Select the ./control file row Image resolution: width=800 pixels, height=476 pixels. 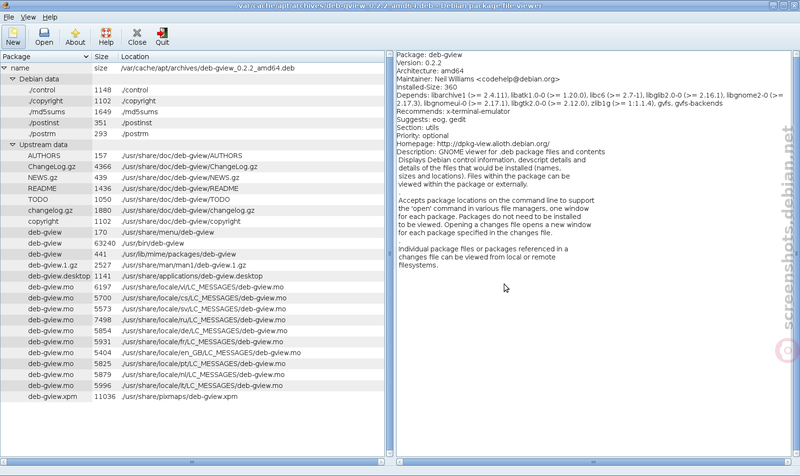[x=192, y=90]
